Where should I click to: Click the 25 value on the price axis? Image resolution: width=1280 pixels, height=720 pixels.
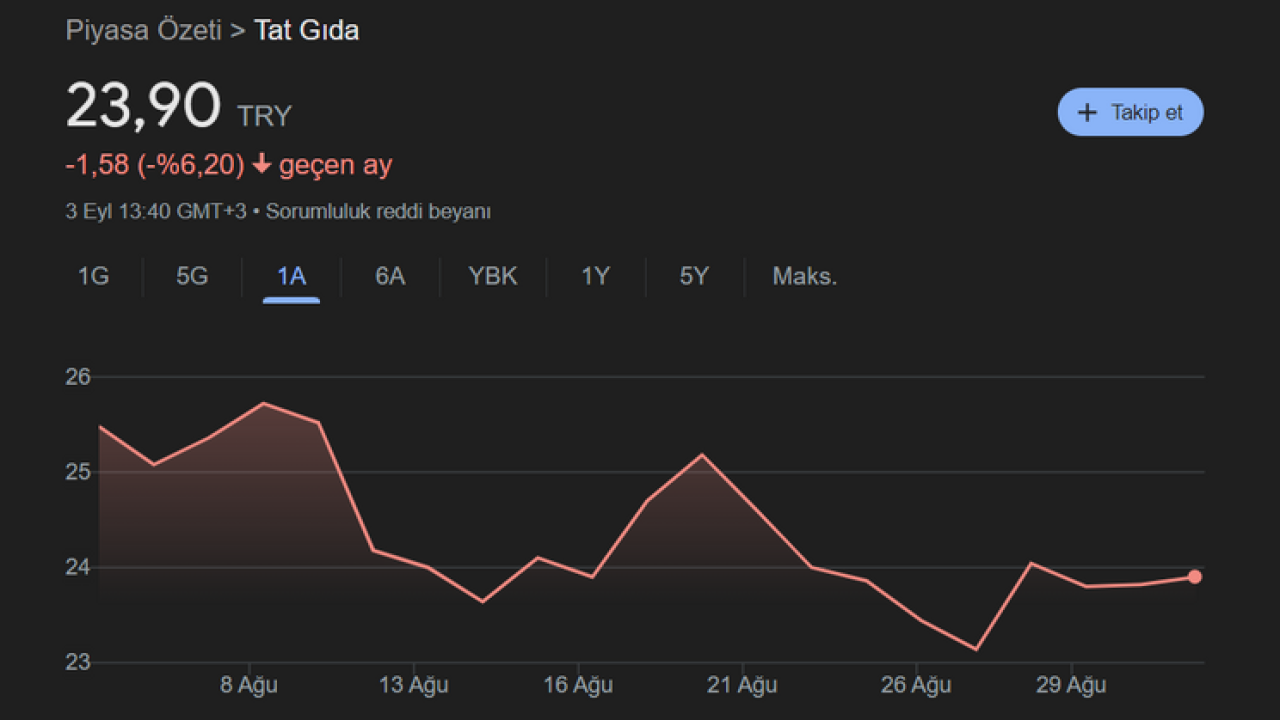(79, 472)
